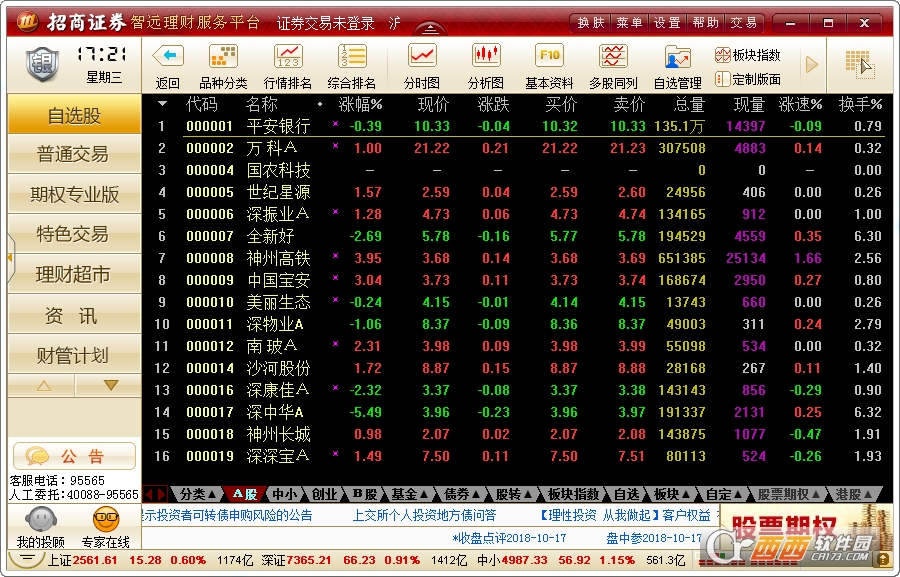Open 换肤 skin option
Image resolution: width=900 pixels, height=577 pixels.
tap(591, 22)
